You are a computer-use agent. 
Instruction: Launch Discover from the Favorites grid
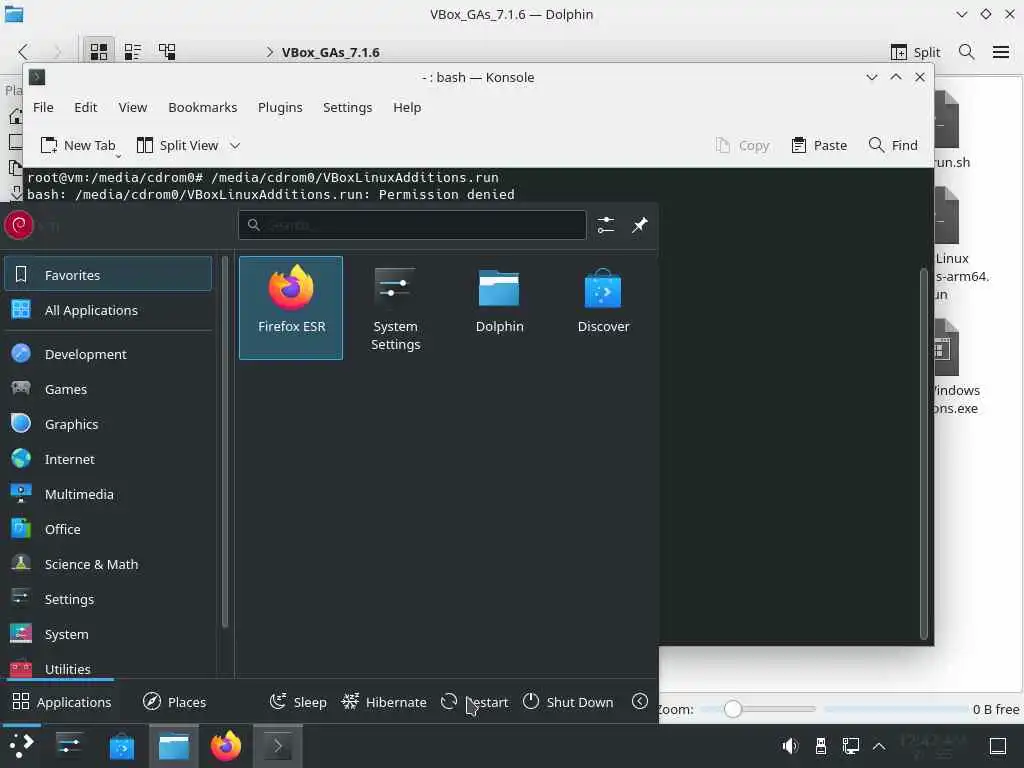coord(603,307)
